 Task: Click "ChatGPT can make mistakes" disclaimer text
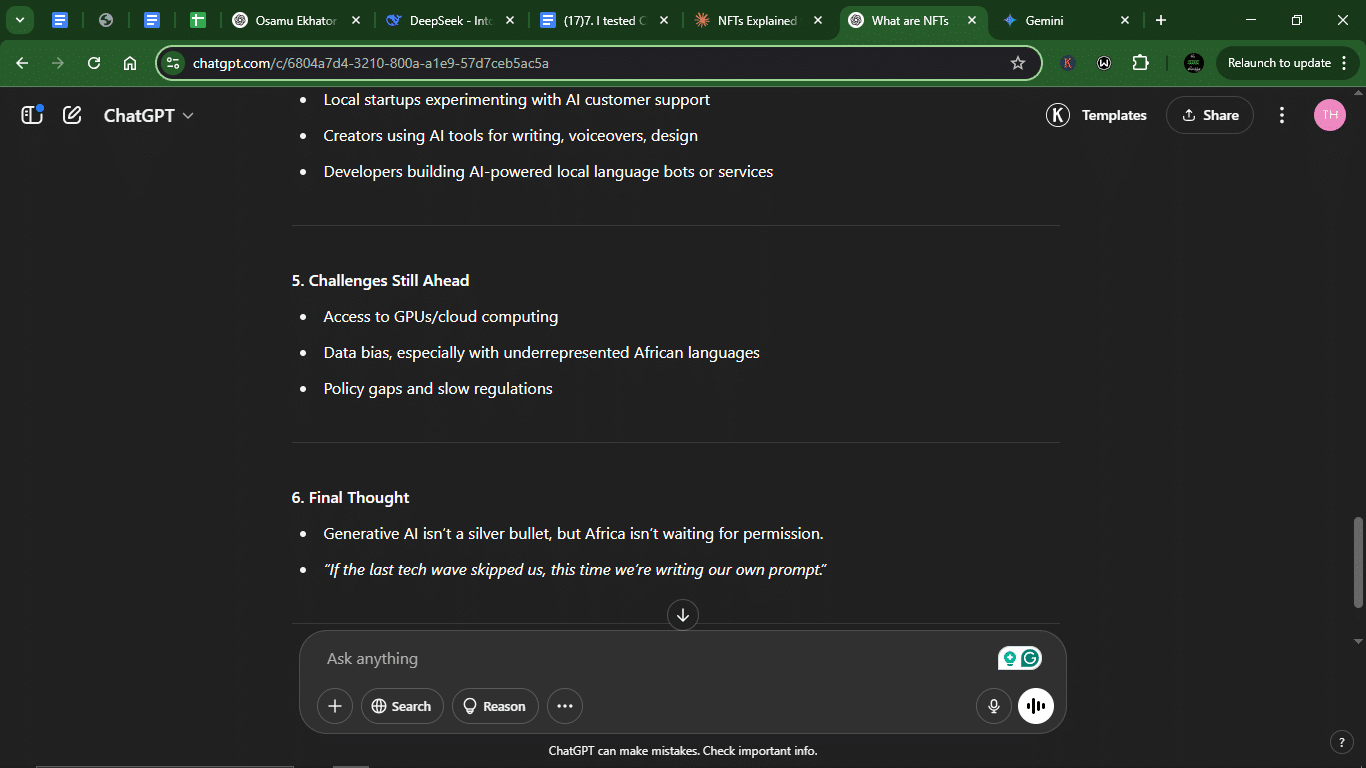point(683,751)
